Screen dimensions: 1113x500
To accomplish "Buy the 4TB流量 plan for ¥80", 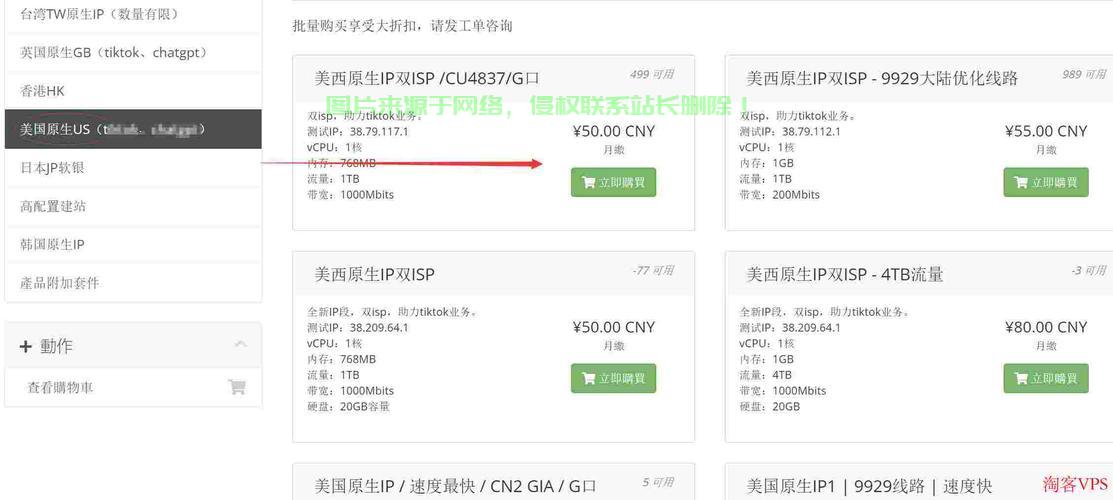I will (1046, 379).
